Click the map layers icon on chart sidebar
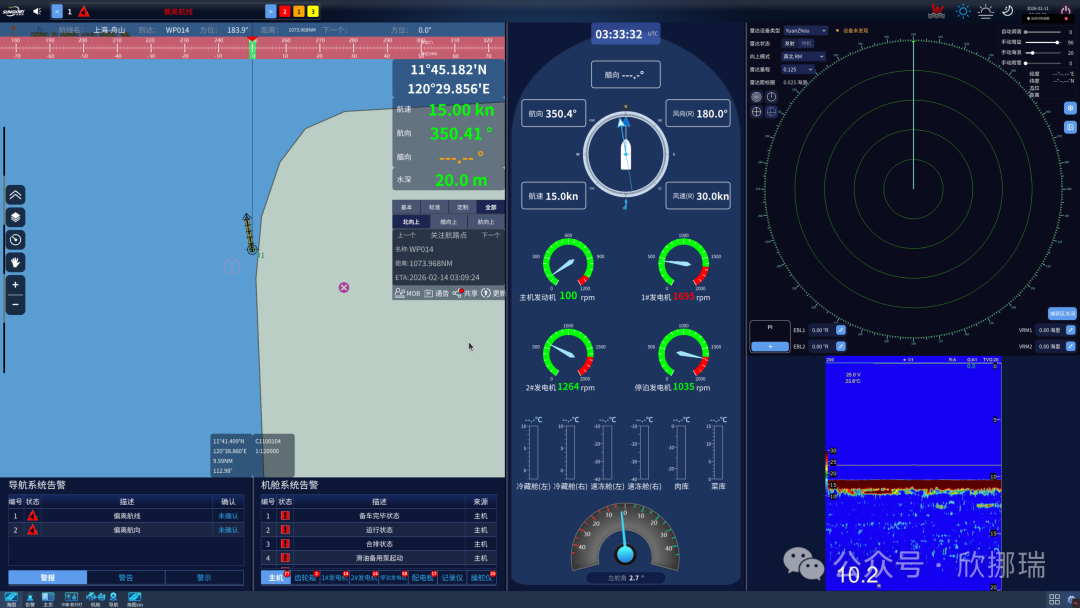The image size is (1080, 608). [15, 218]
